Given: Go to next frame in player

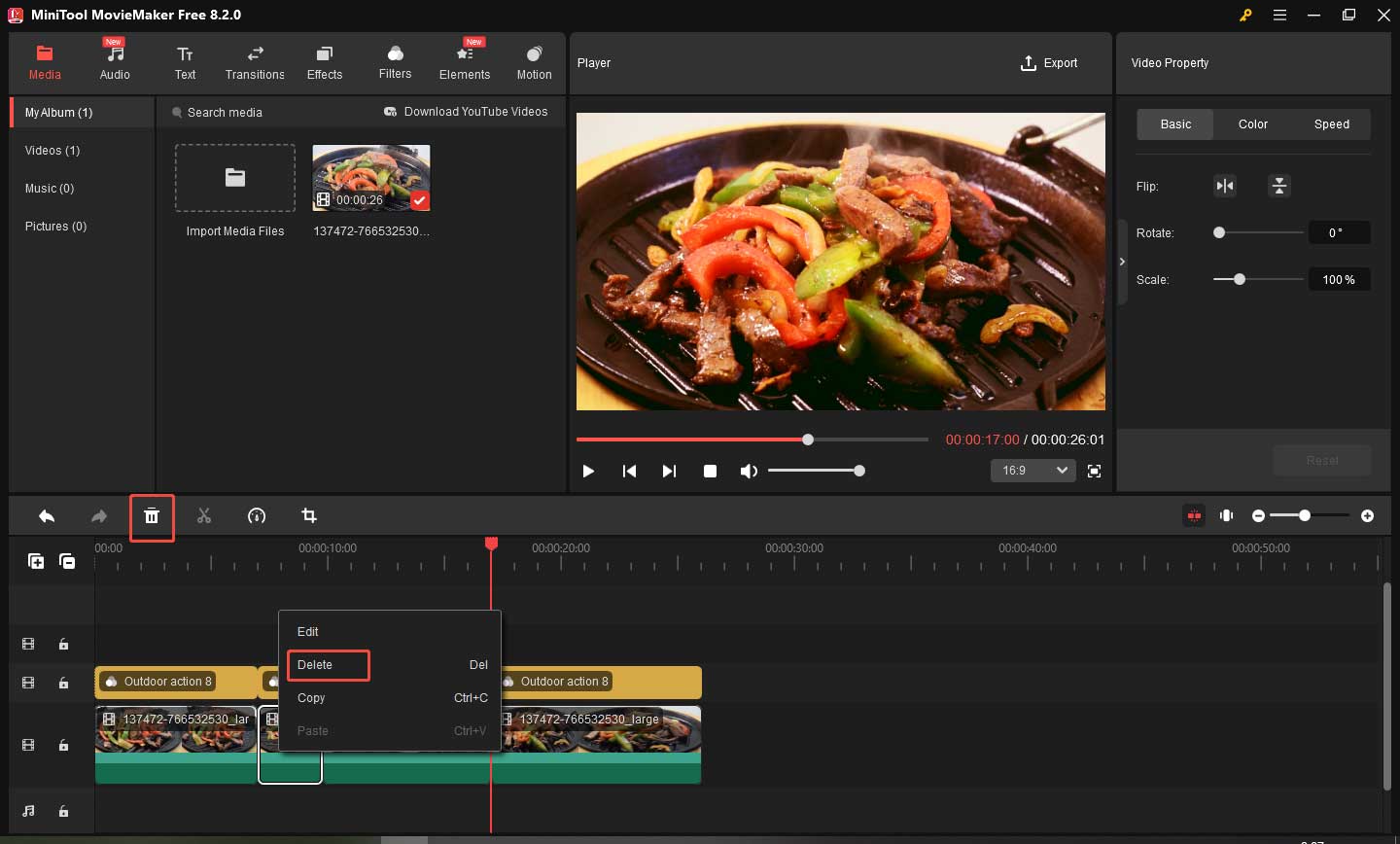Looking at the screenshot, I should point(669,471).
